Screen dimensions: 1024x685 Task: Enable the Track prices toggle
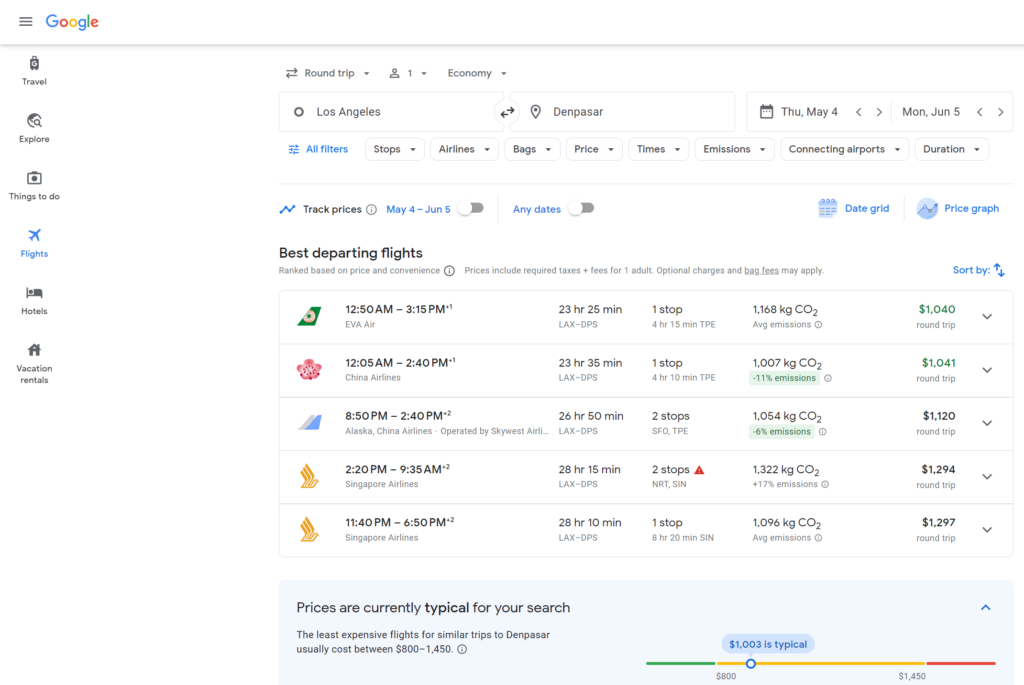point(470,209)
